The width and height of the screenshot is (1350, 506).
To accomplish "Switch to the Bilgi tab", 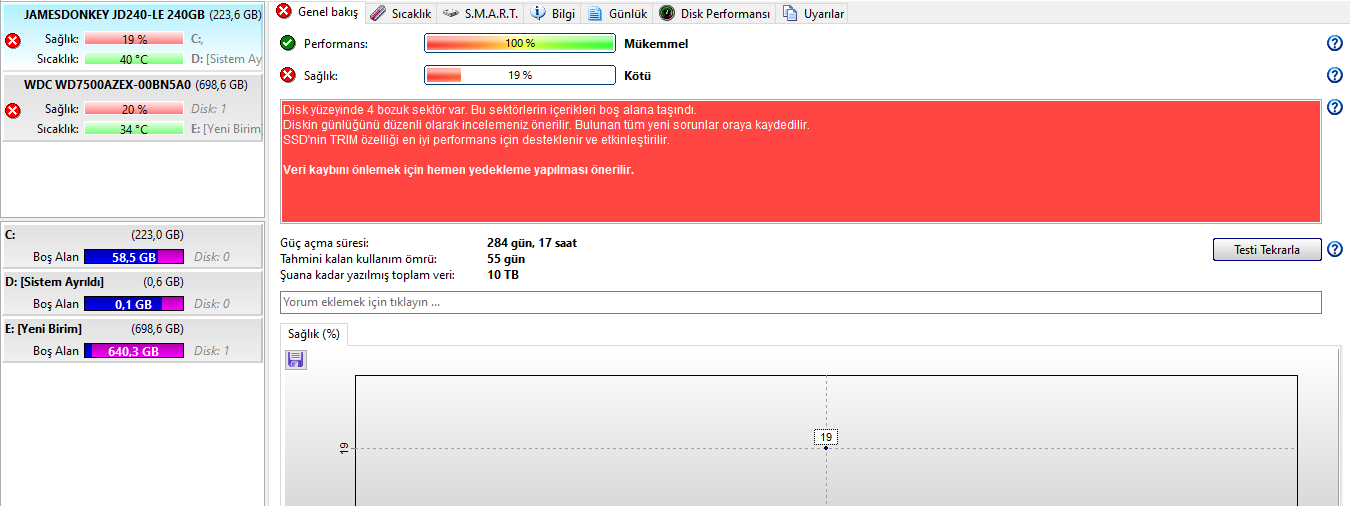I will (553, 13).
